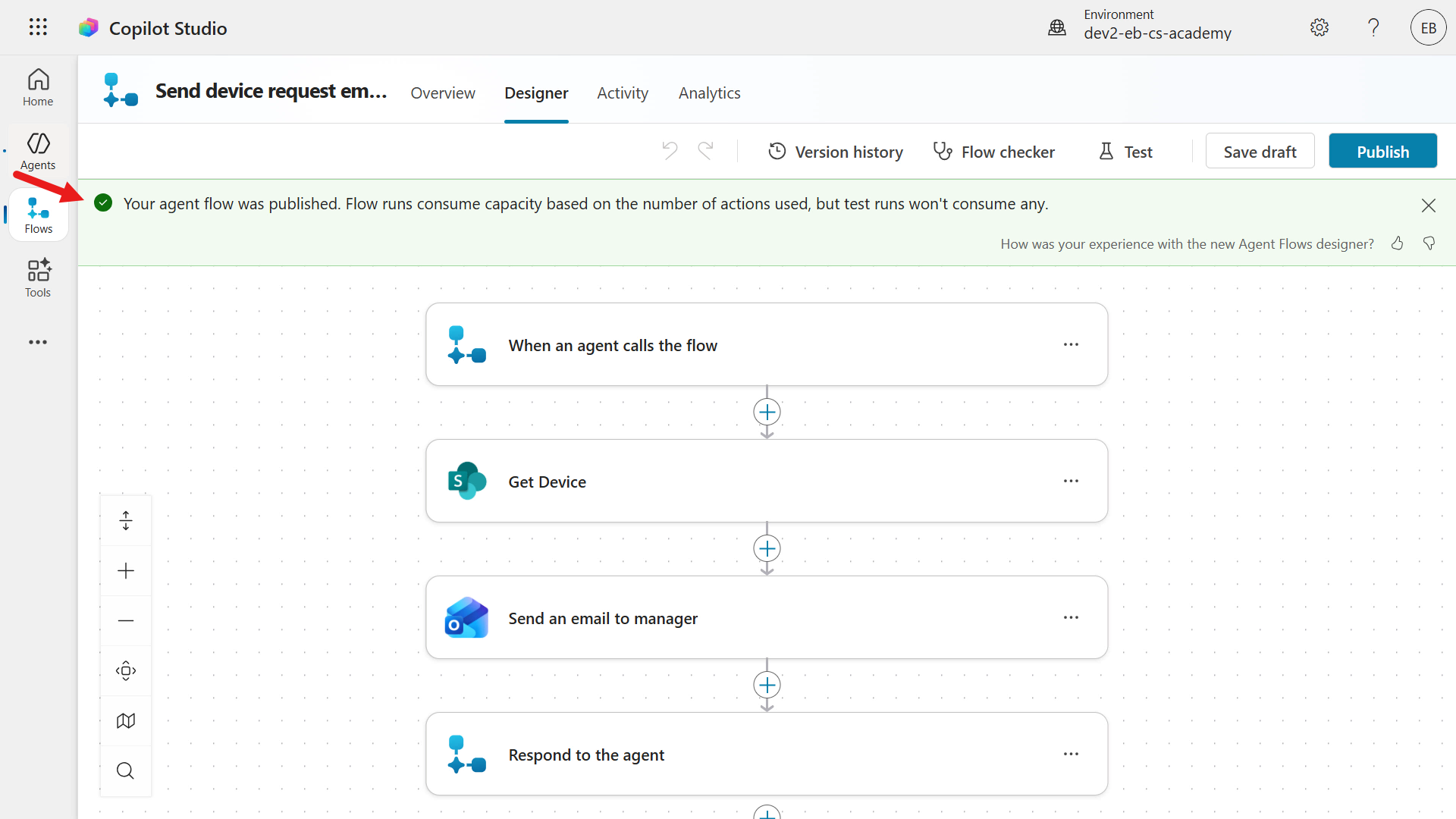The height and width of the screenshot is (819, 1456).
Task: Insert a step after Get Device
Action: point(767,549)
